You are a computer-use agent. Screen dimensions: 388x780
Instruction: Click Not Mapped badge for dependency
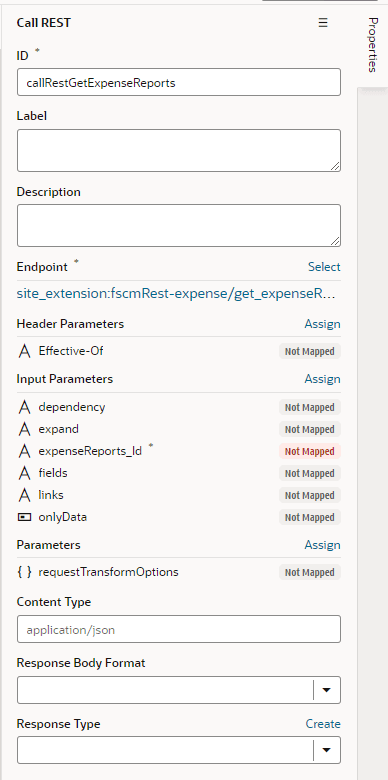pos(309,407)
